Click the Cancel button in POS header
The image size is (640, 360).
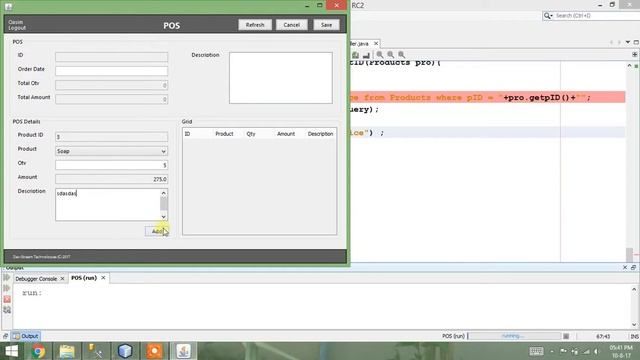(291, 25)
